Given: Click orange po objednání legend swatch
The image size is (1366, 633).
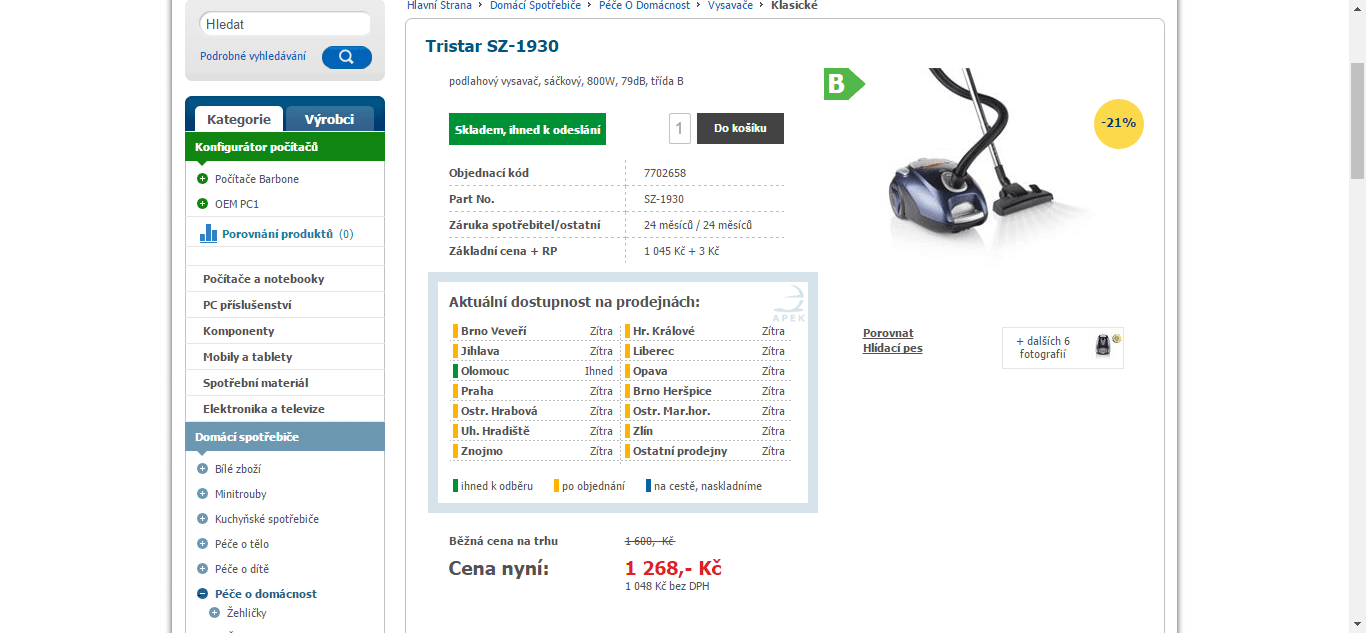Looking at the screenshot, I should (556, 486).
